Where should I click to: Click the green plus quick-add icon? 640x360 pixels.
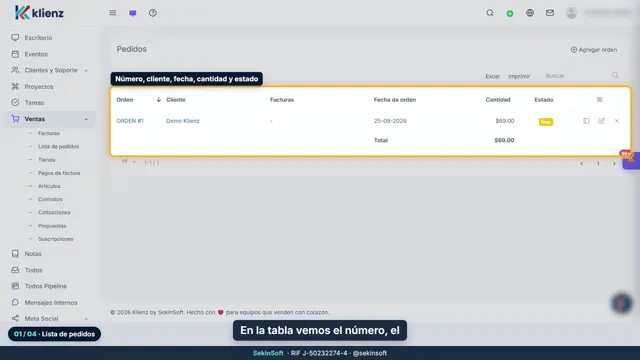[510, 13]
